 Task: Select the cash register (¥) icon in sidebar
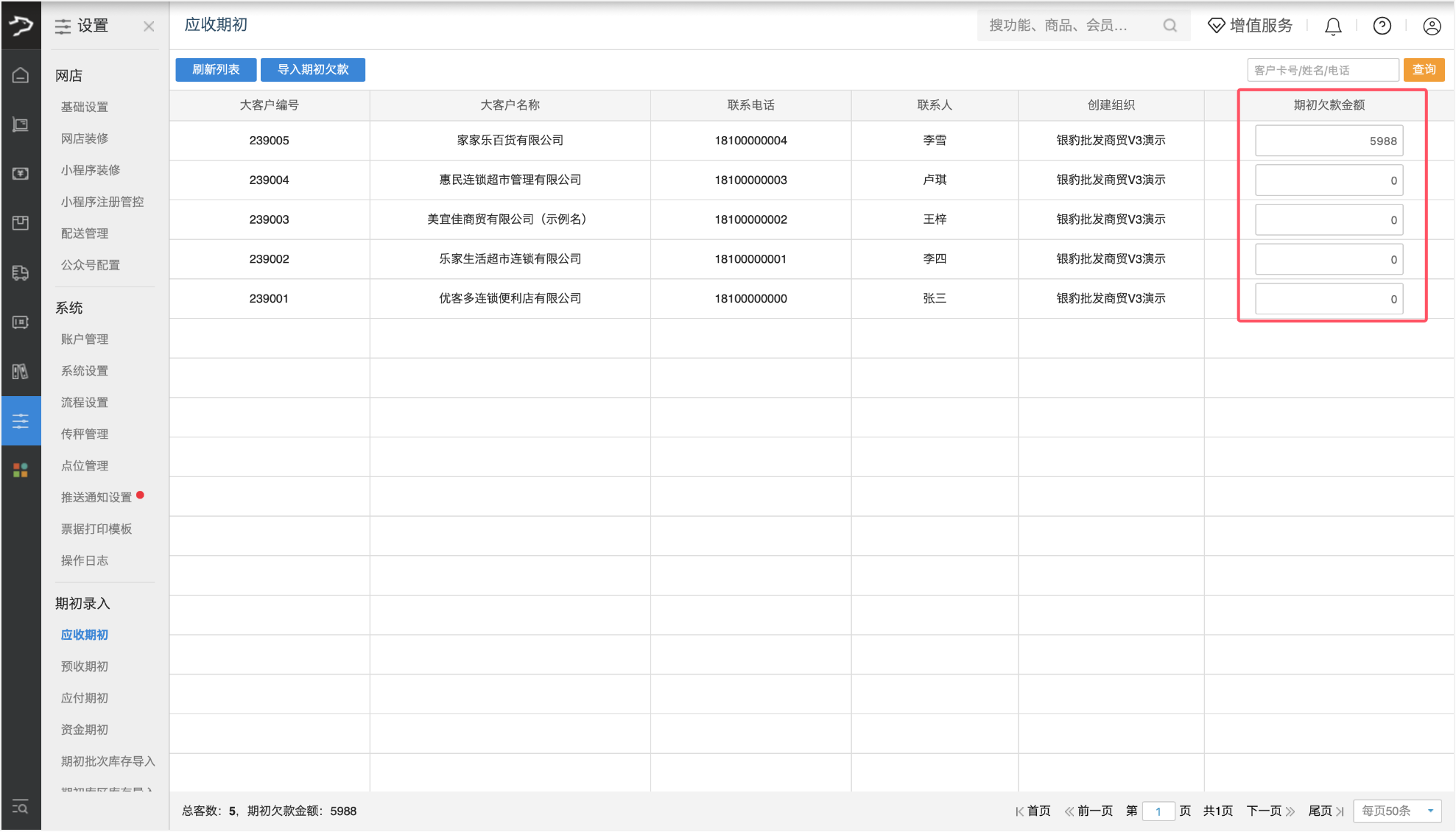21,173
